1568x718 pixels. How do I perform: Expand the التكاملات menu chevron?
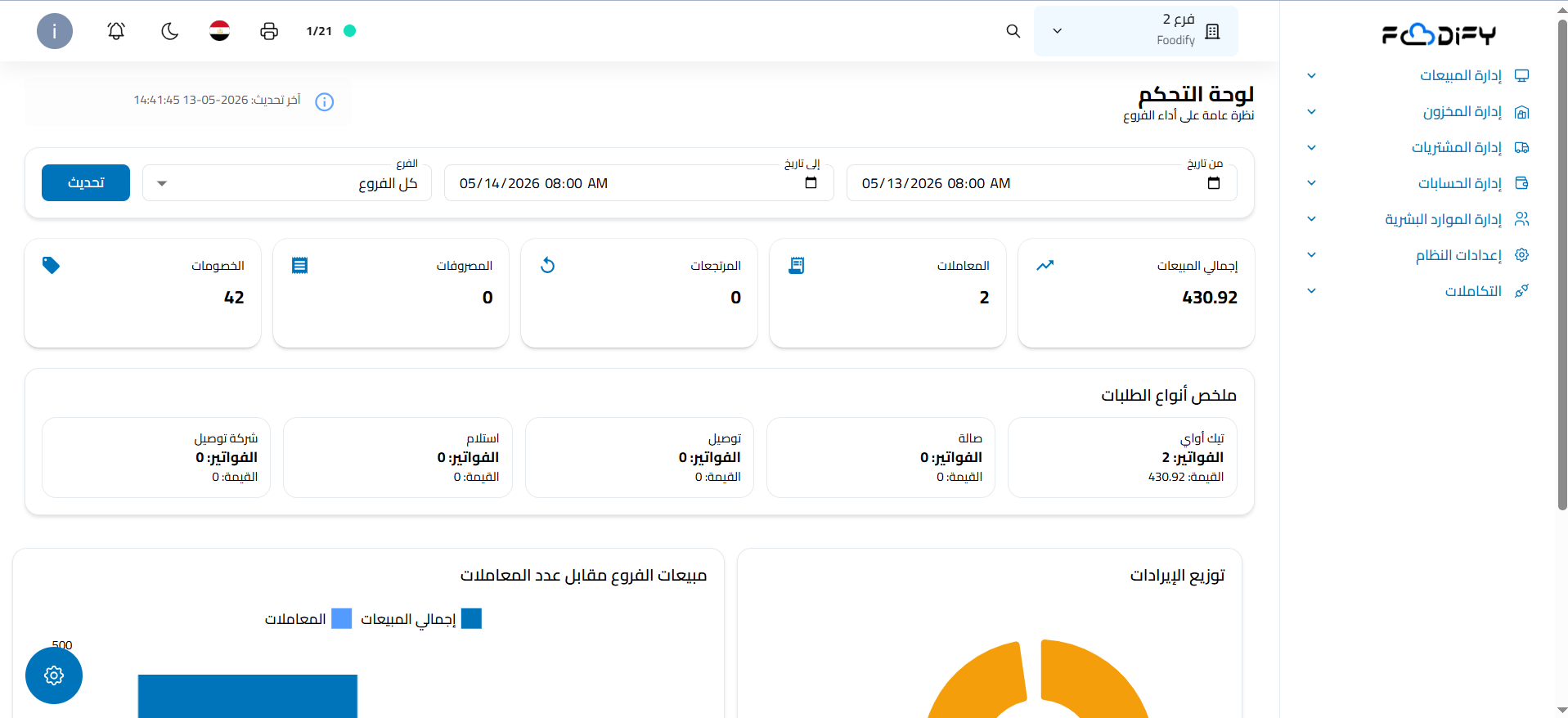[x=1311, y=291]
